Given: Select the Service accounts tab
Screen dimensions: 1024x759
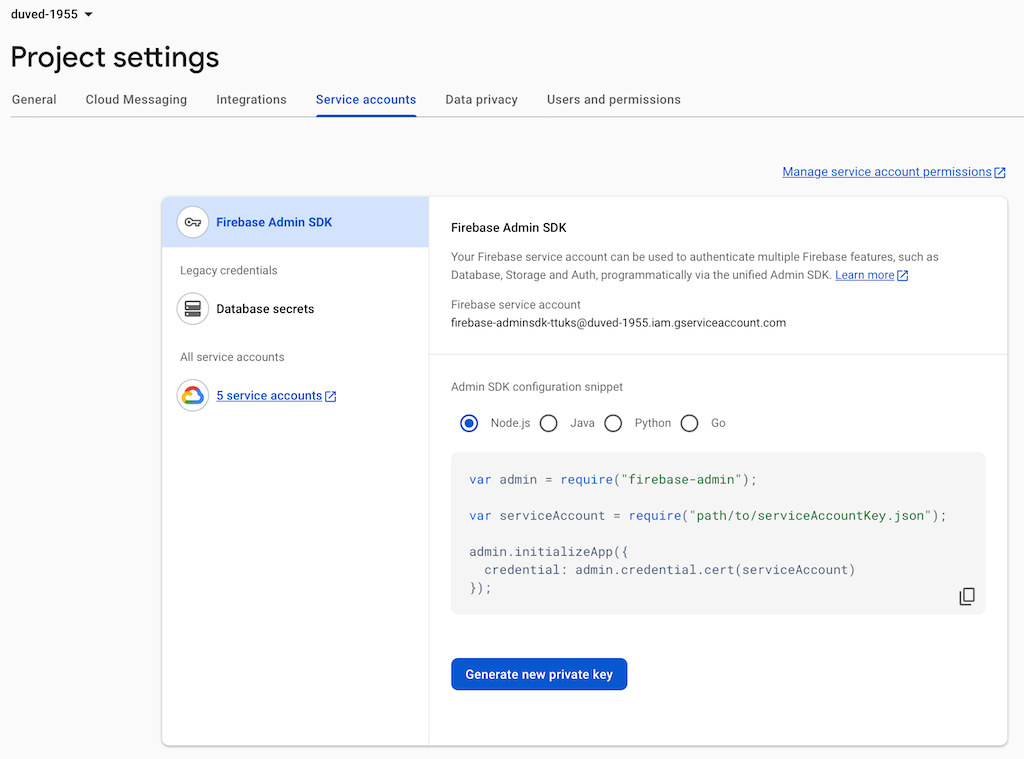Looking at the screenshot, I should coord(366,99).
